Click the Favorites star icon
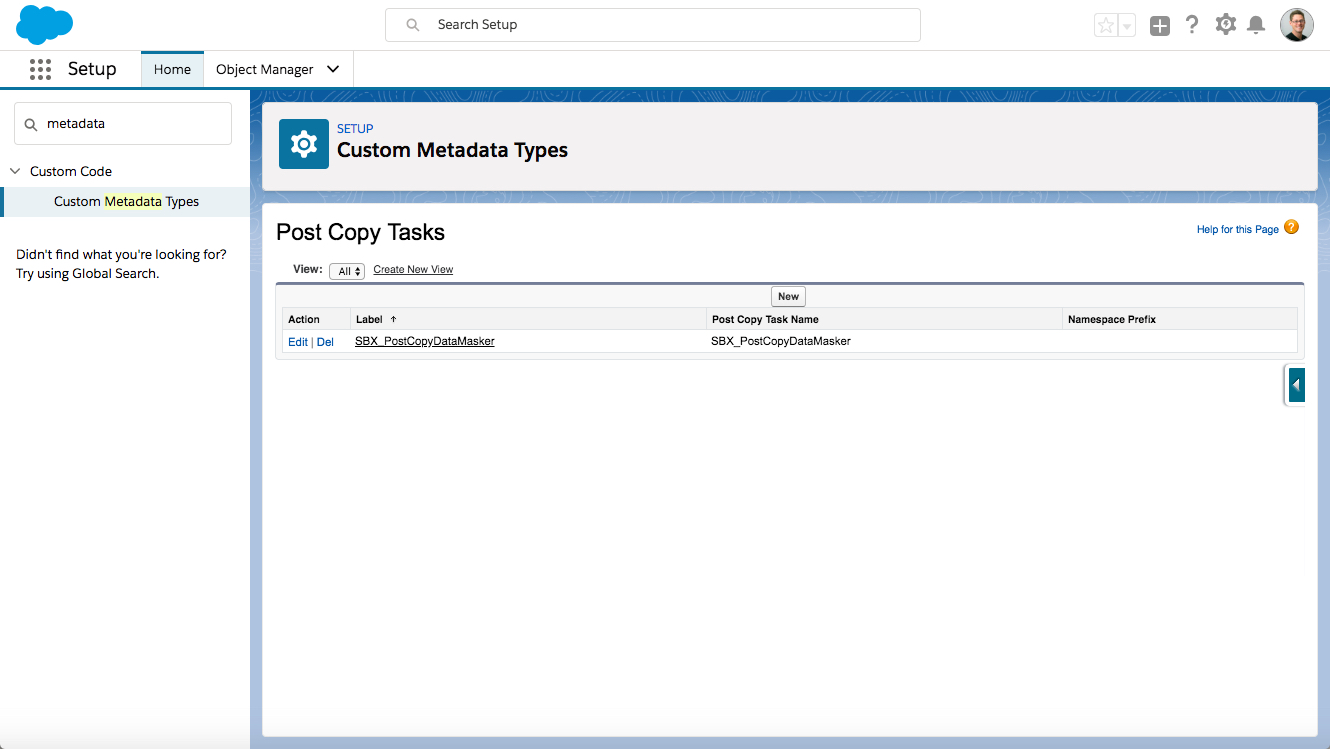This screenshot has height=749, width=1330. click(1106, 26)
